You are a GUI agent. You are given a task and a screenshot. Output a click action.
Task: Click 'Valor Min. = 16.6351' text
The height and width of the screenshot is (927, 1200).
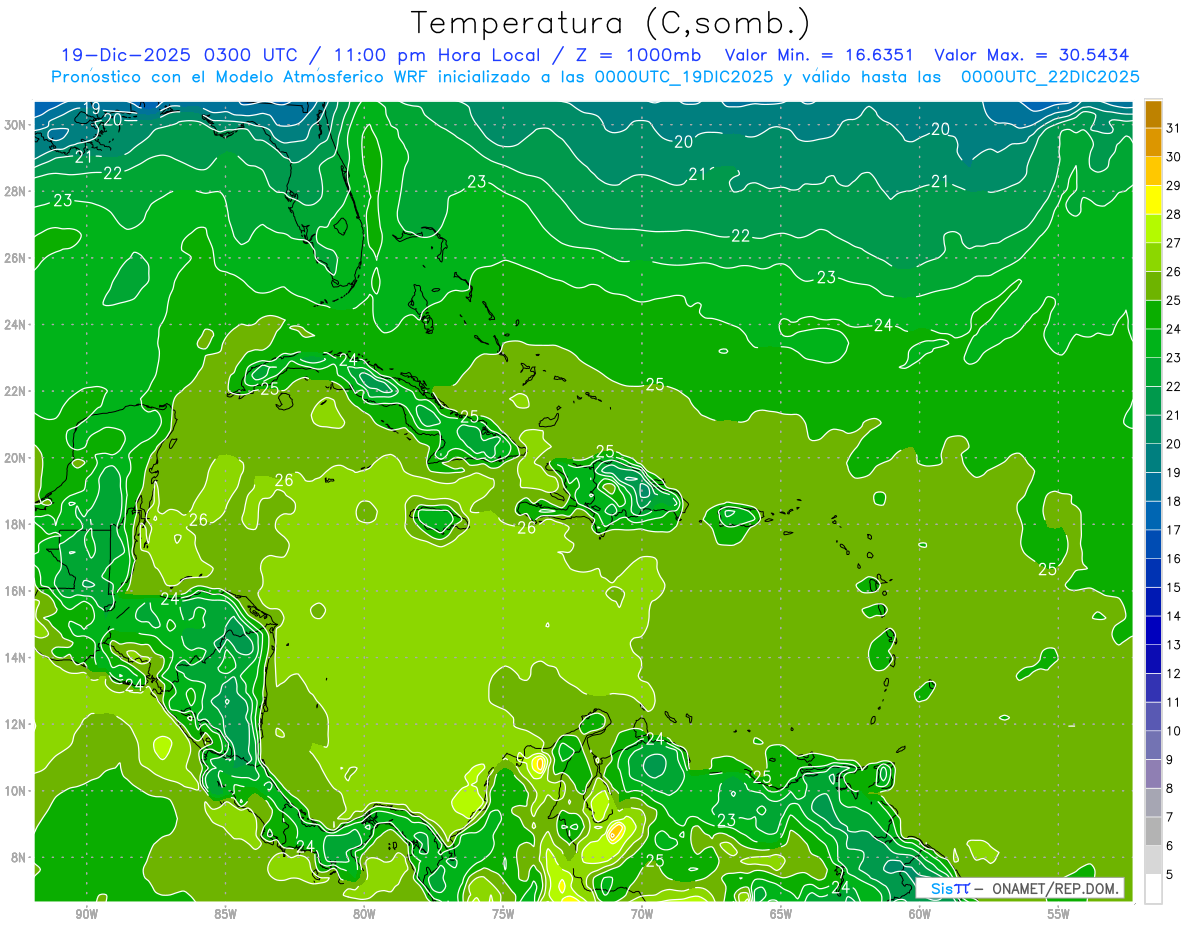(820, 55)
